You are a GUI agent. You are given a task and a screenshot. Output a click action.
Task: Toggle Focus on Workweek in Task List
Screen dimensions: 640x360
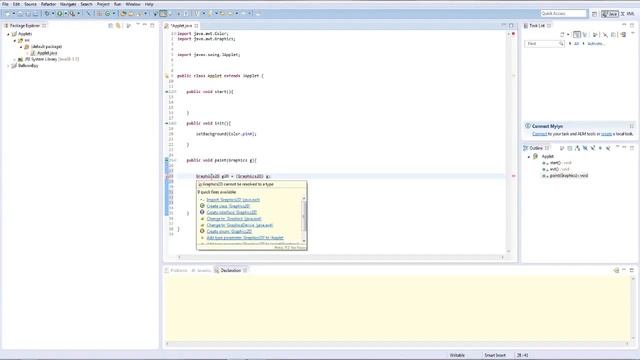pos(595,35)
